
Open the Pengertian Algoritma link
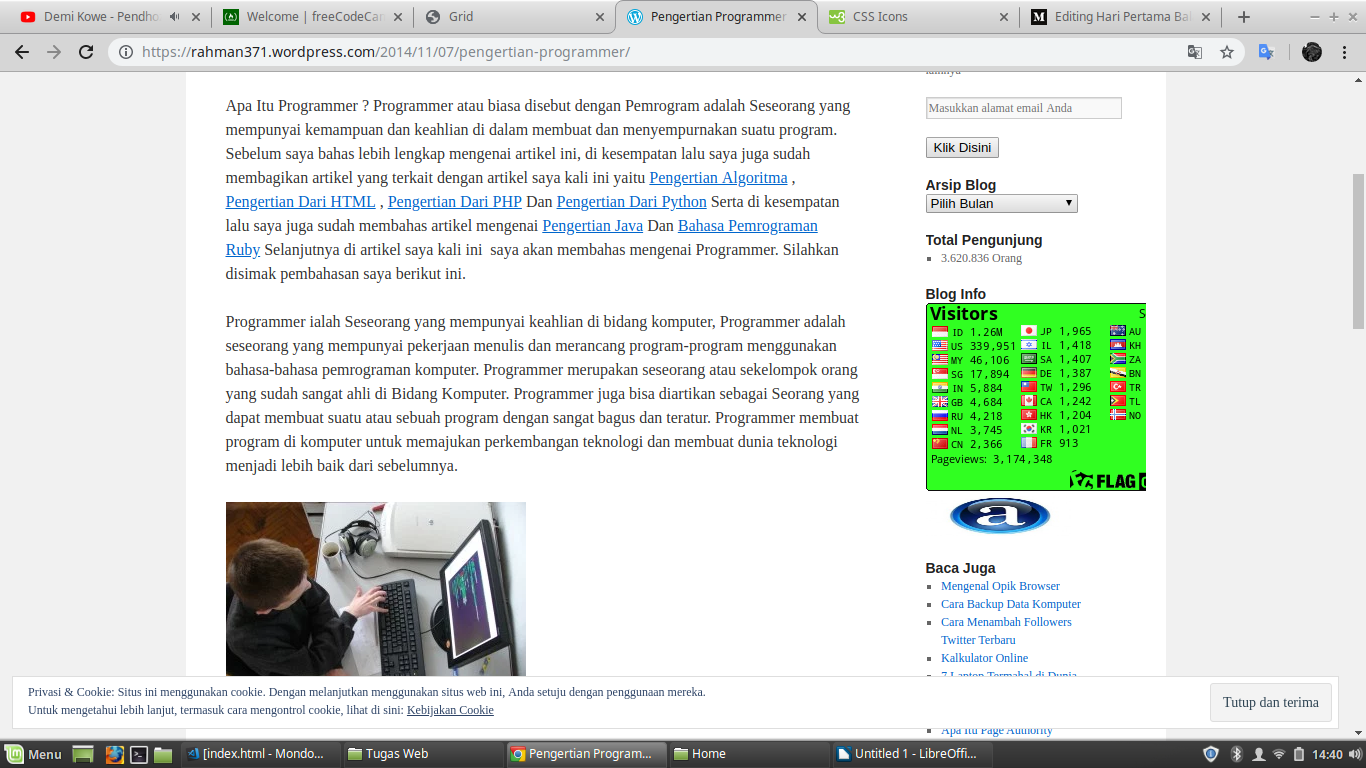719,178
